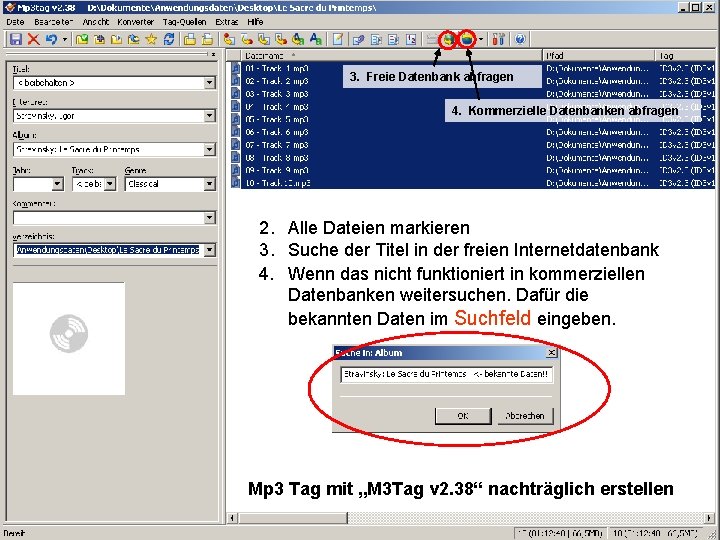
Task: Sort by the Pfad column header
Action: (x=599, y=56)
